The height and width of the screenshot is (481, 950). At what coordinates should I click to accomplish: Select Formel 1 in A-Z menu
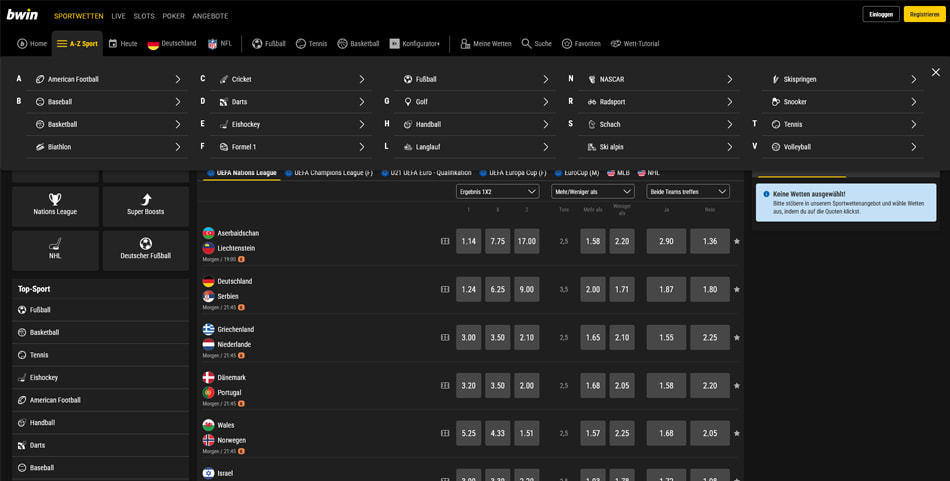[291, 147]
